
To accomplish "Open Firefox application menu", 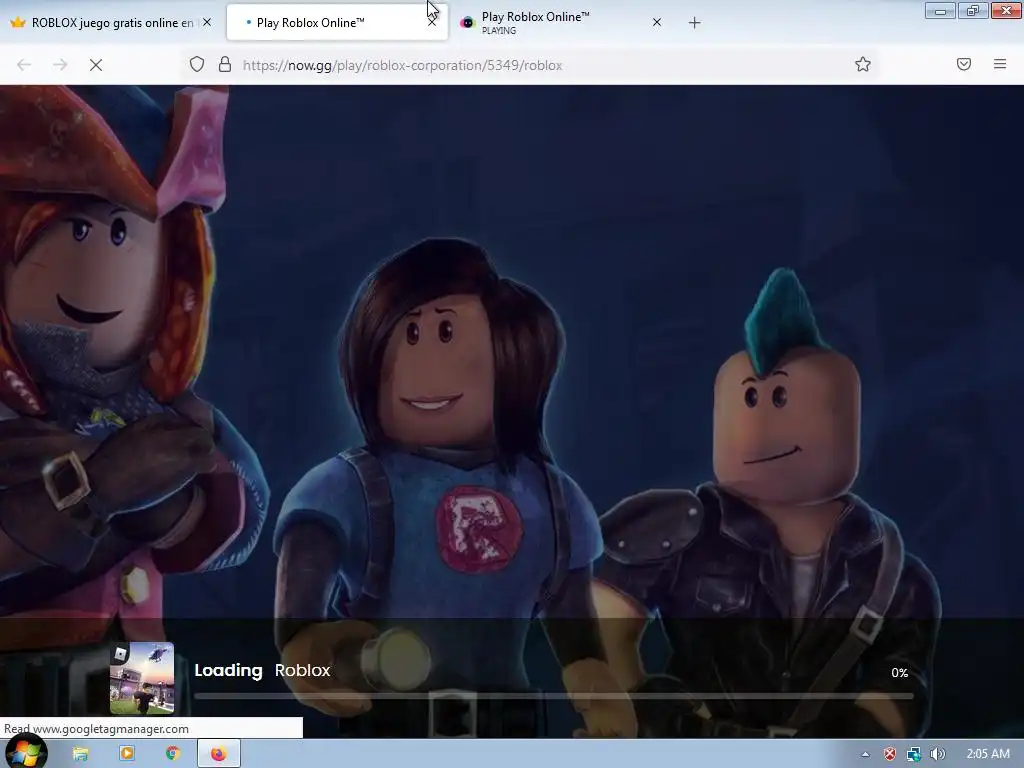I will click(1000, 64).
